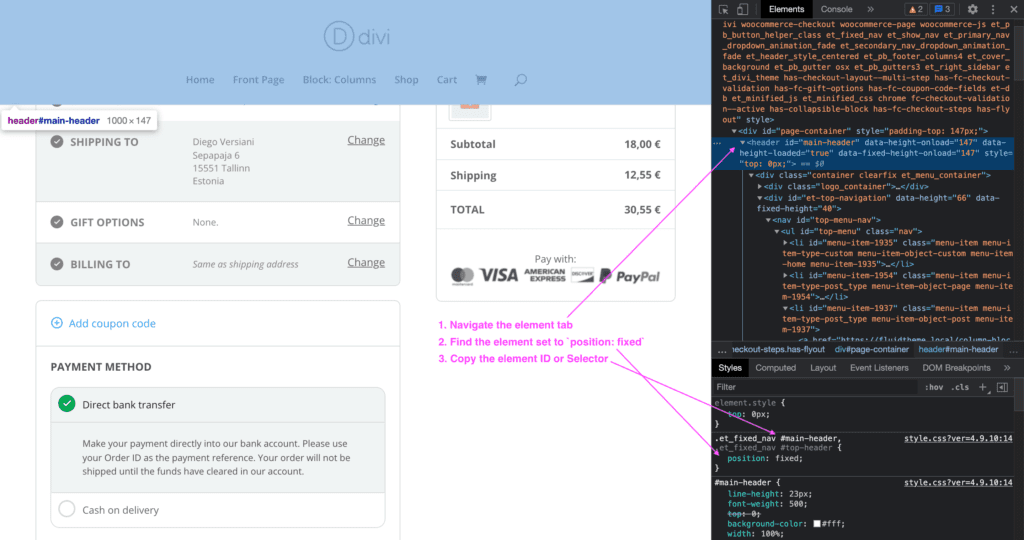1024x540 pixels.
Task: Expand the li menu-item-1954 node
Action: tap(785, 276)
